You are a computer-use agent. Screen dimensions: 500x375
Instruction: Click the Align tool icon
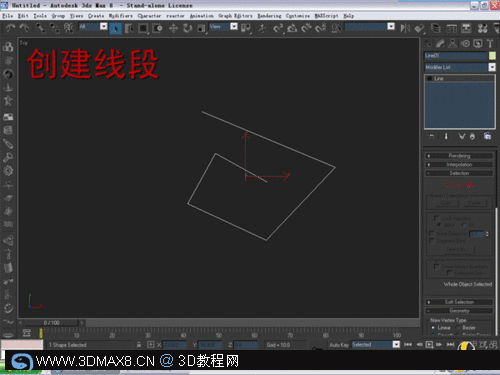point(420,28)
